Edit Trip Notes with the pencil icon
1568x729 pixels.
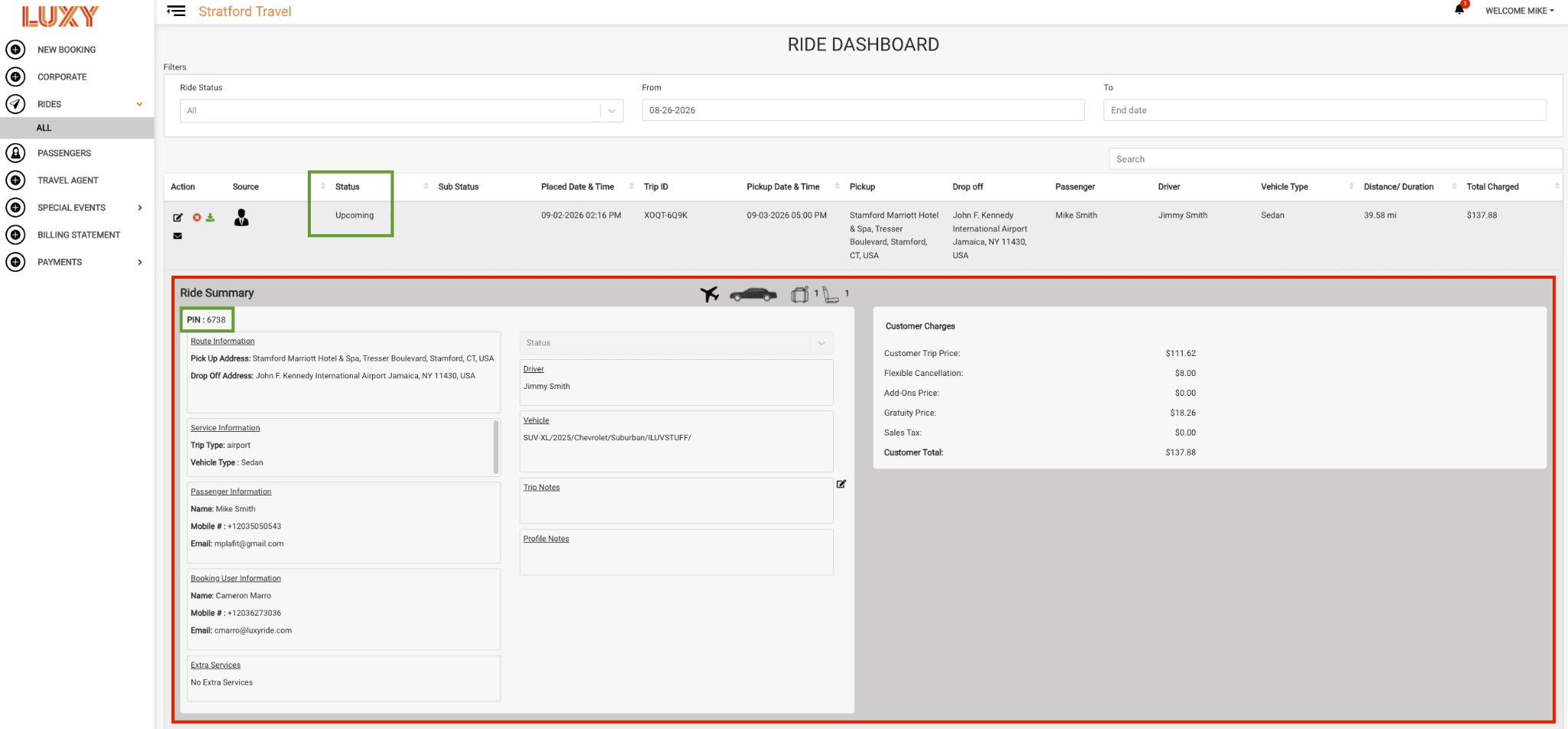[841, 484]
